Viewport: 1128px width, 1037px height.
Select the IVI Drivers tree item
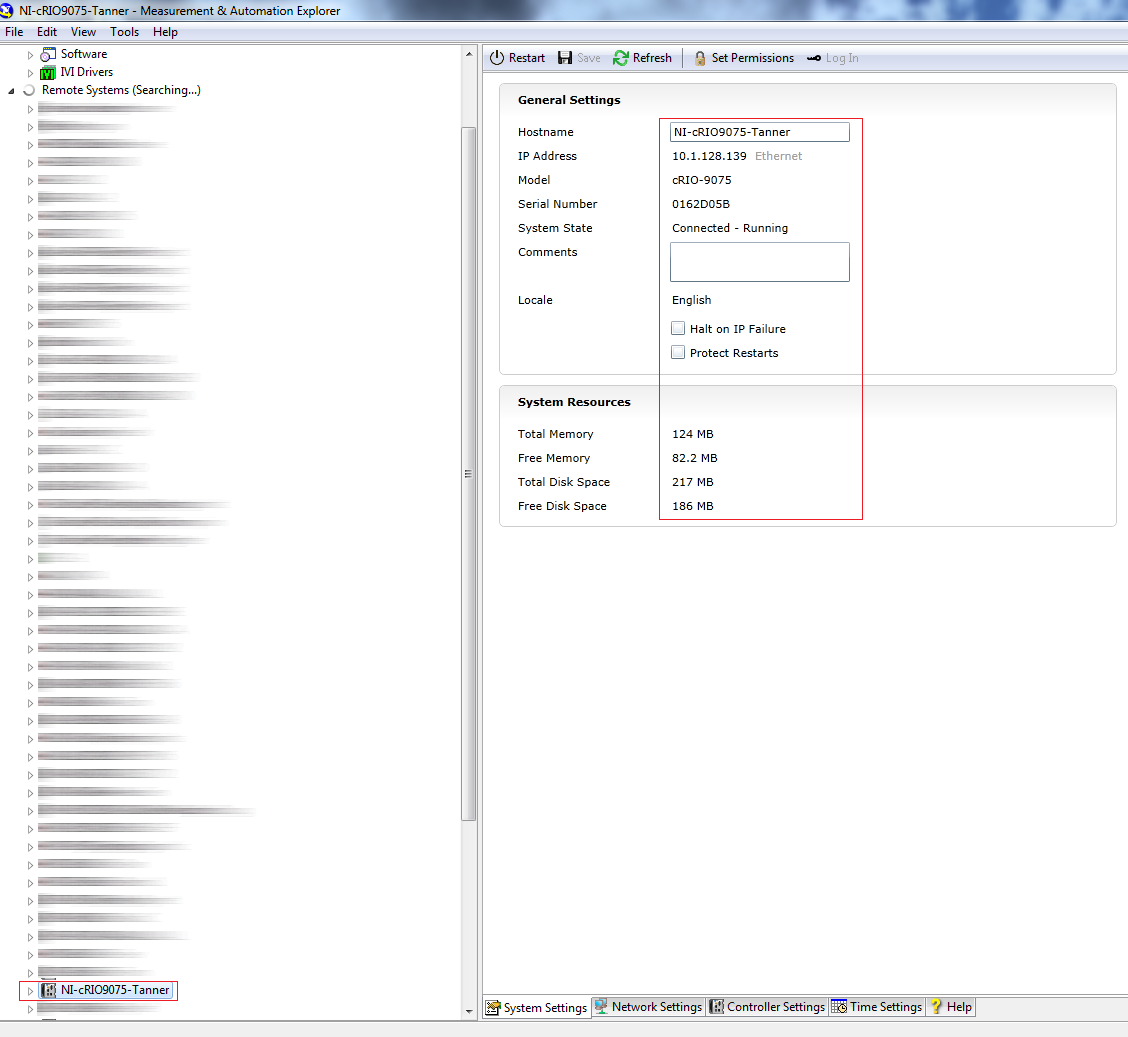86,72
